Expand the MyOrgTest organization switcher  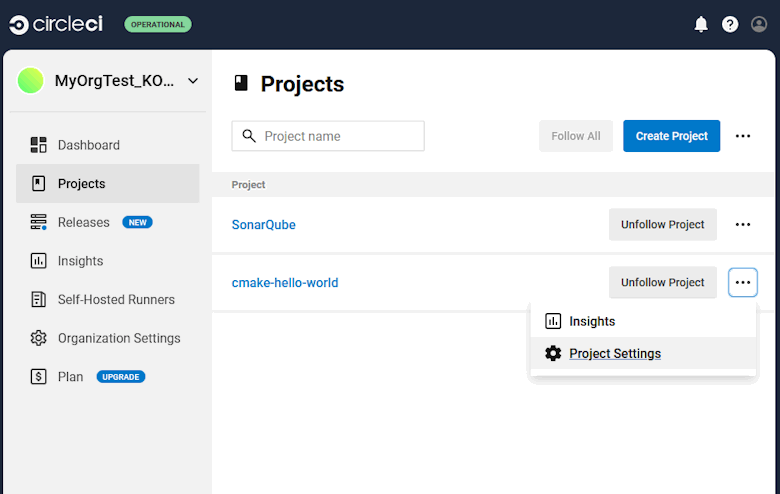[193, 81]
